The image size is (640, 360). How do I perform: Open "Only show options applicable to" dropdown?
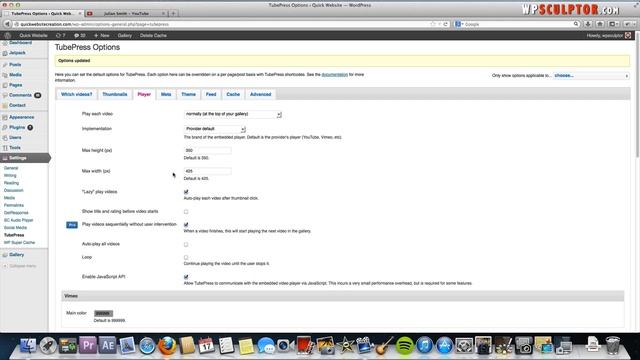(x=591, y=76)
